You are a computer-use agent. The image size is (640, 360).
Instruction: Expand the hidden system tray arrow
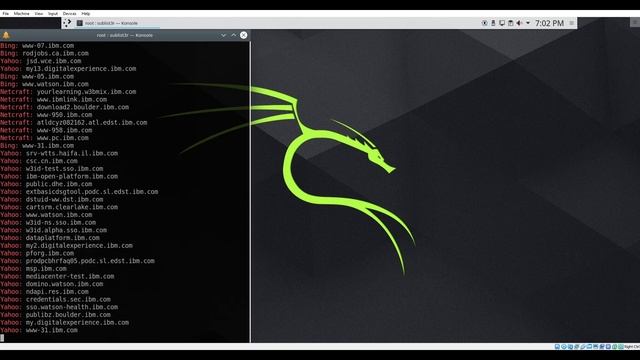pyautogui.click(x=528, y=23)
